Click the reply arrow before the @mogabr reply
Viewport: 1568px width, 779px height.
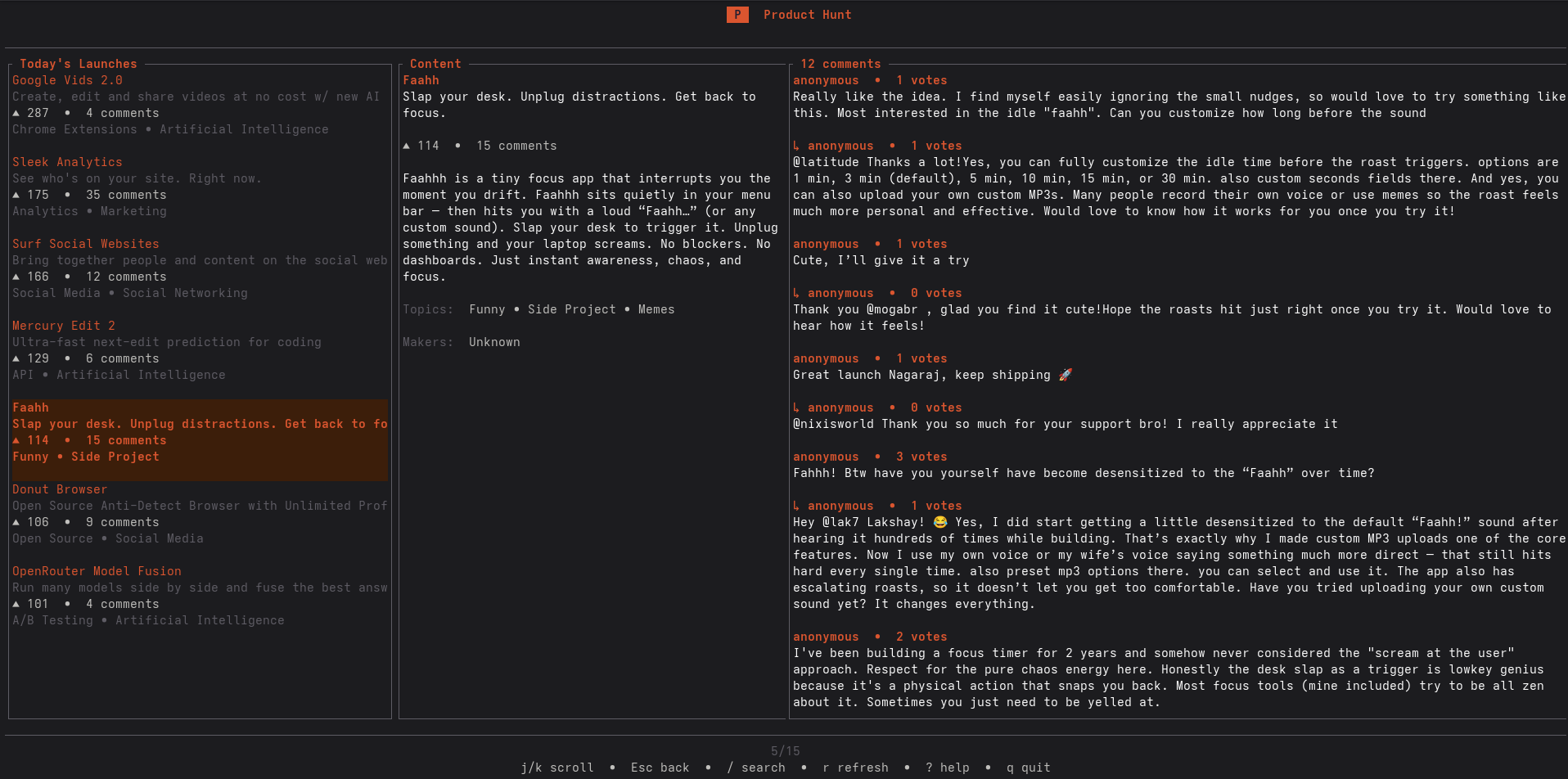796,293
